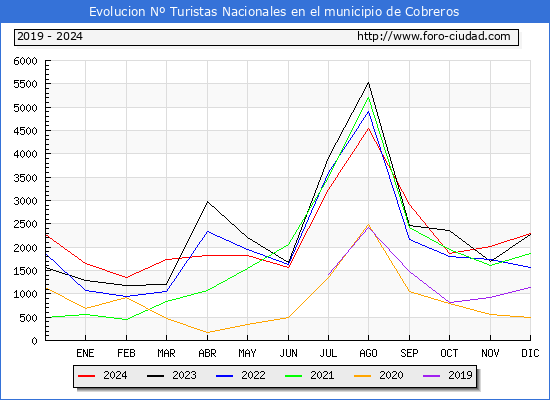550x400 pixels.
Task: Click the 4000 y-axis value
Action: coord(25,154)
